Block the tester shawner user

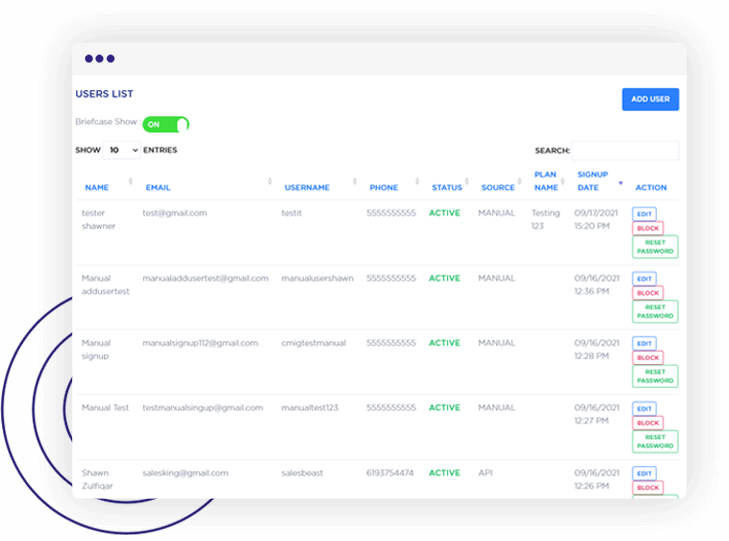648,228
